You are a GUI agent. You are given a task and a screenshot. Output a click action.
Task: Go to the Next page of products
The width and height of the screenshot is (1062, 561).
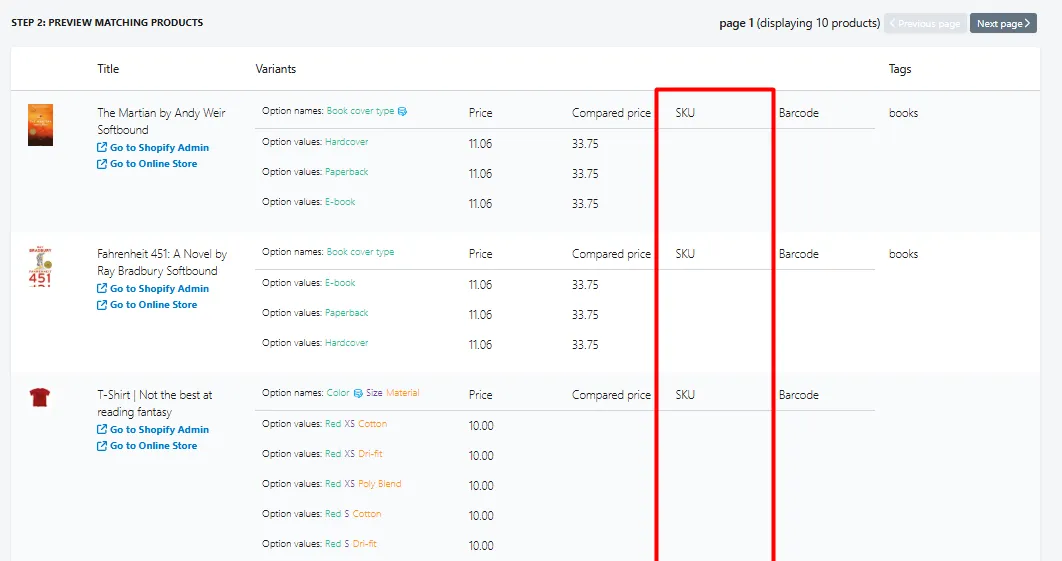[1003, 23]
